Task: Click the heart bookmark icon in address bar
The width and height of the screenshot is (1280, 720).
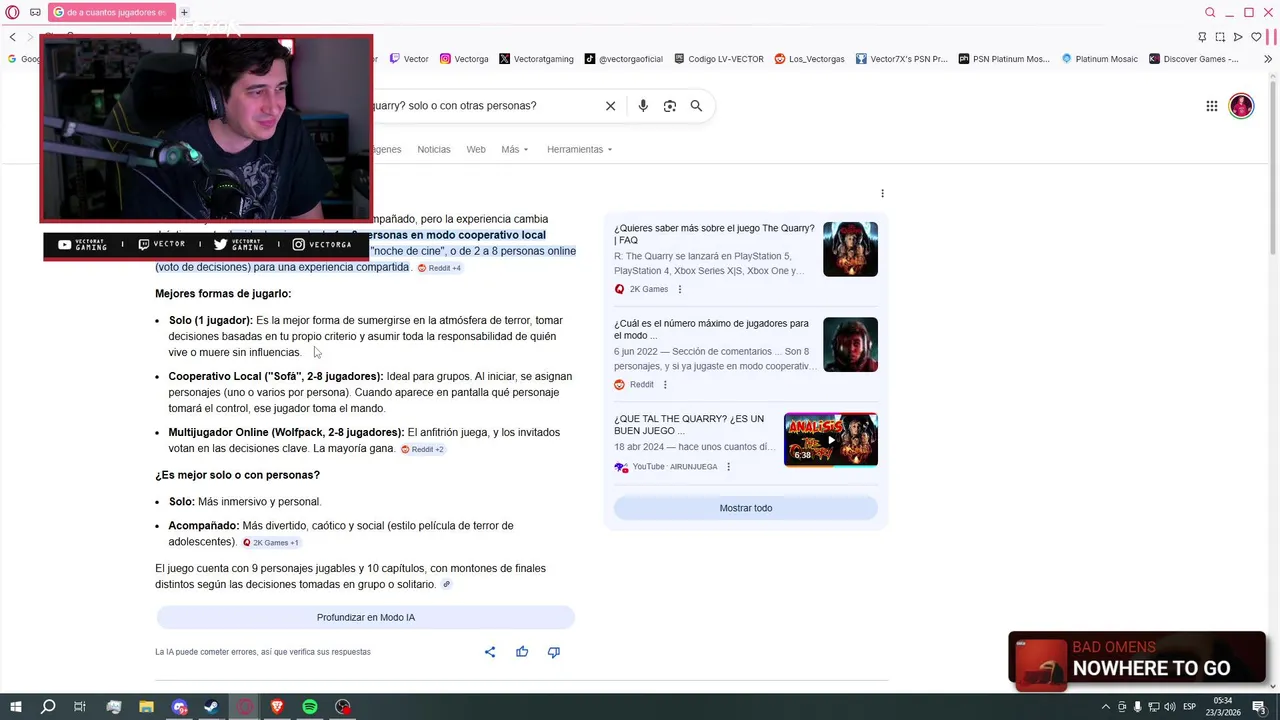Action: [x=1256, y=37]
